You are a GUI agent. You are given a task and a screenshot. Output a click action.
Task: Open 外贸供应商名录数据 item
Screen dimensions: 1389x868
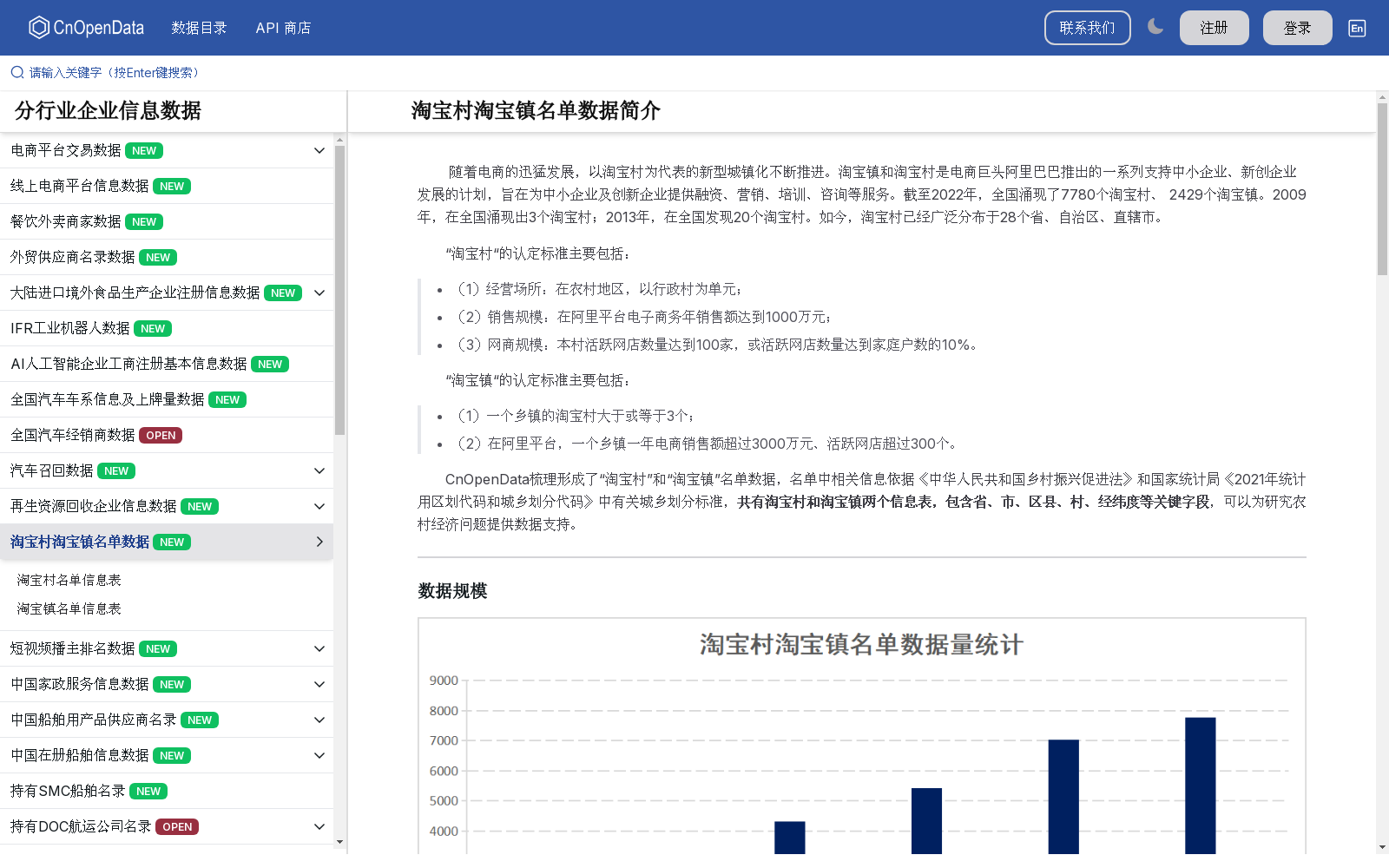pos(167,257)
